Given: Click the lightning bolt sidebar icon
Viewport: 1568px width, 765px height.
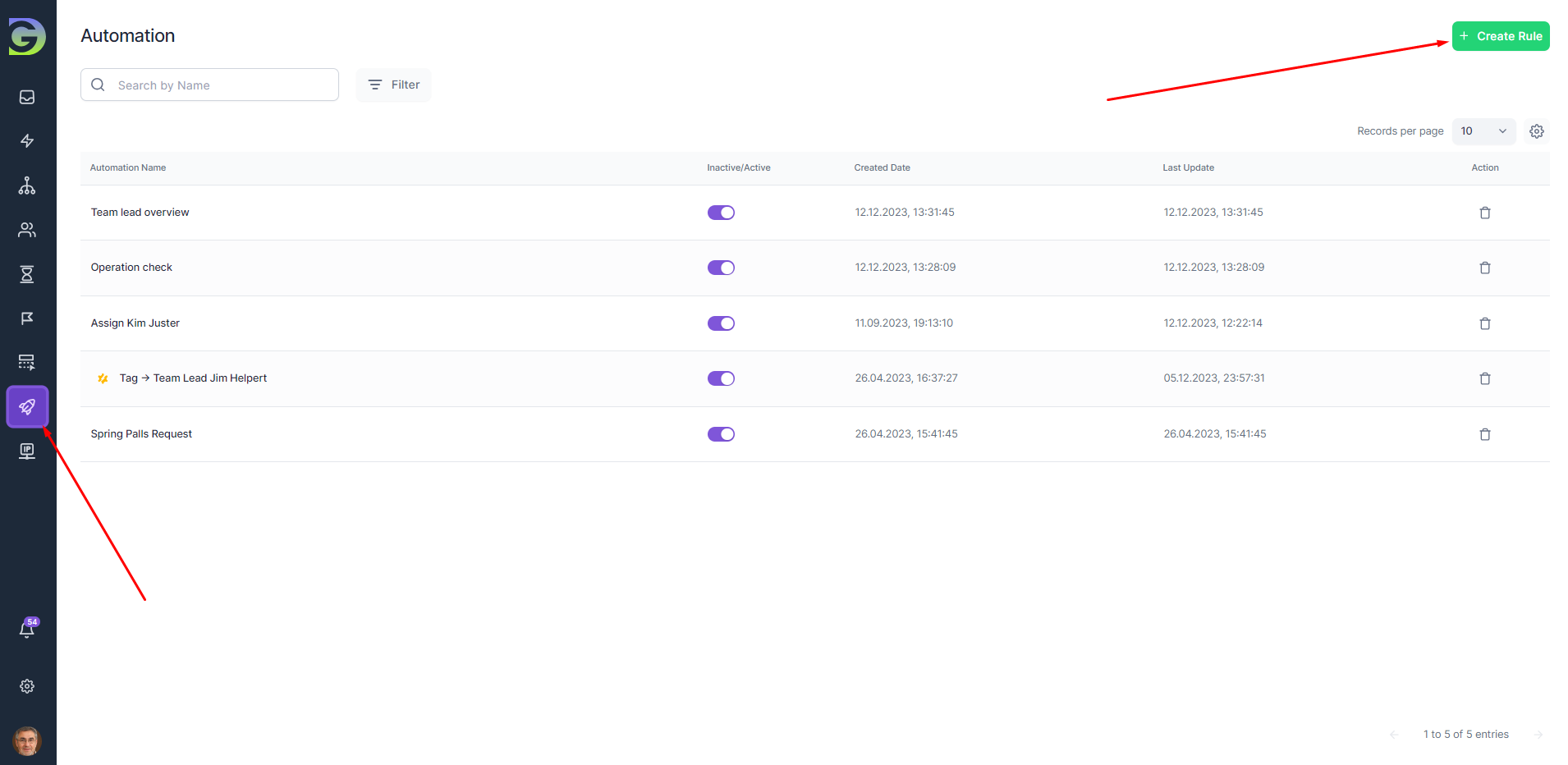Looking at the screenshot, I should (x=27, y=141).
